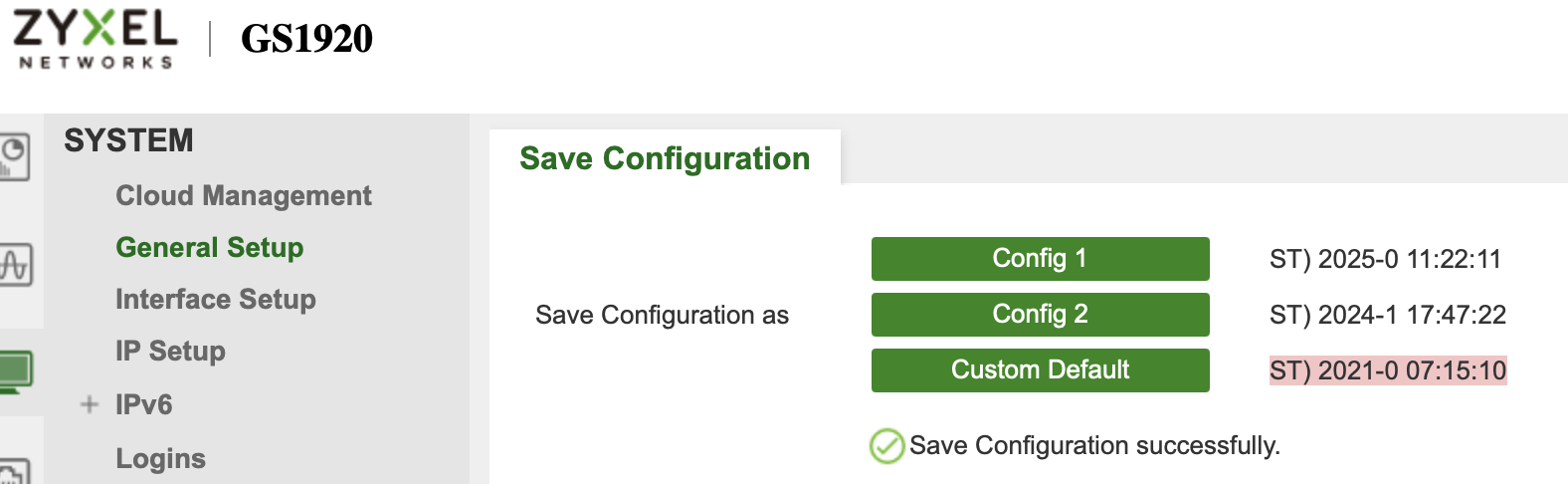Go to Interface Setup page
The width and height of the screenshot is (1568, 484).
click(x=215, y=299)
